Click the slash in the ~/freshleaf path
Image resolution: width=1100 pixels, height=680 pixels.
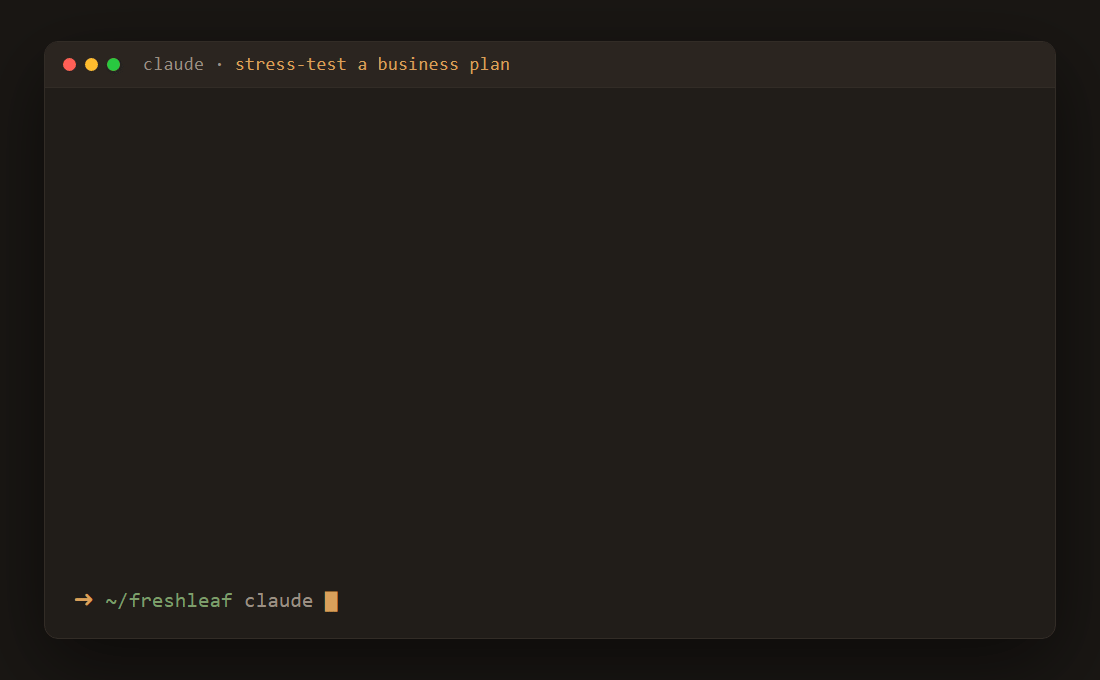pos(122,601)
